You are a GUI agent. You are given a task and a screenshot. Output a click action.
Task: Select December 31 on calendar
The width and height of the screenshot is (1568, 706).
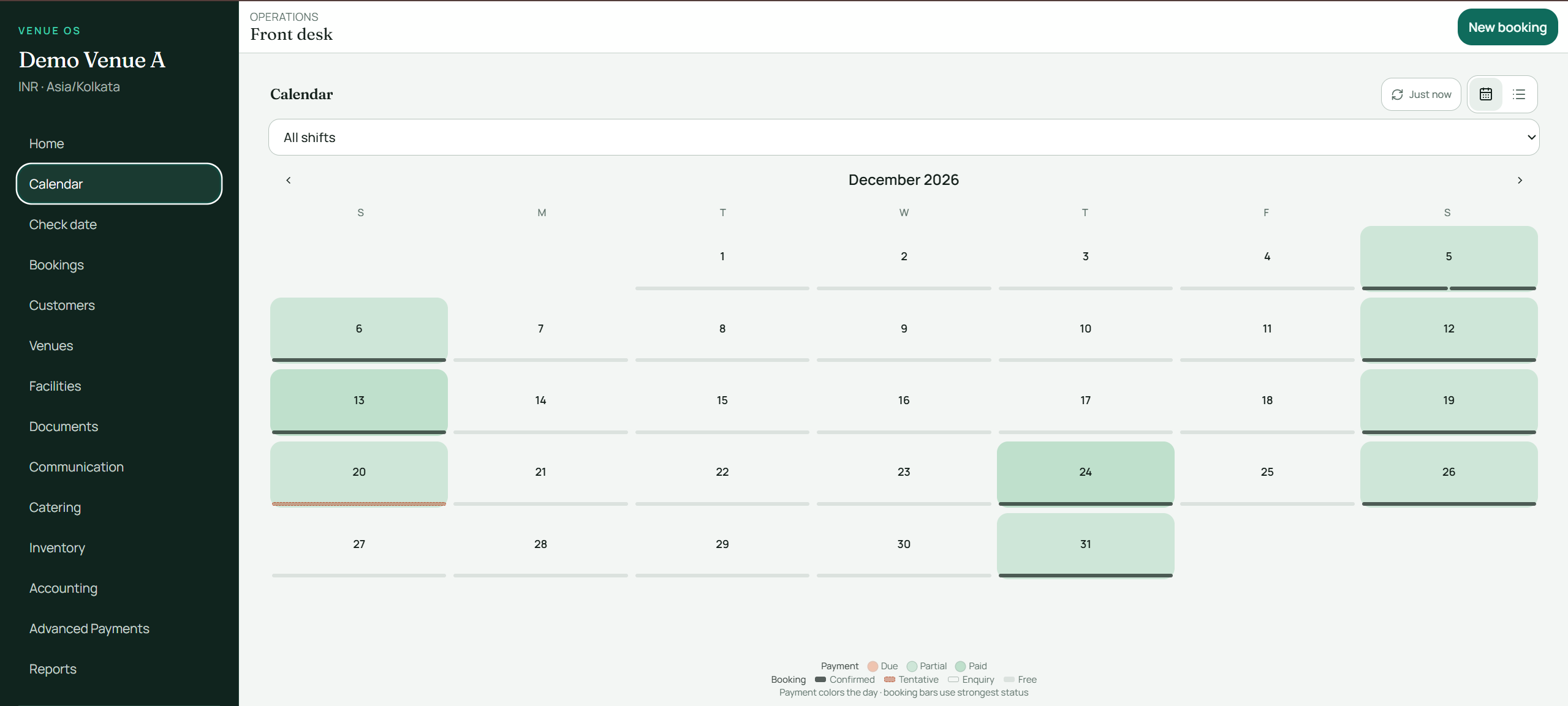tap(1085, 546)
